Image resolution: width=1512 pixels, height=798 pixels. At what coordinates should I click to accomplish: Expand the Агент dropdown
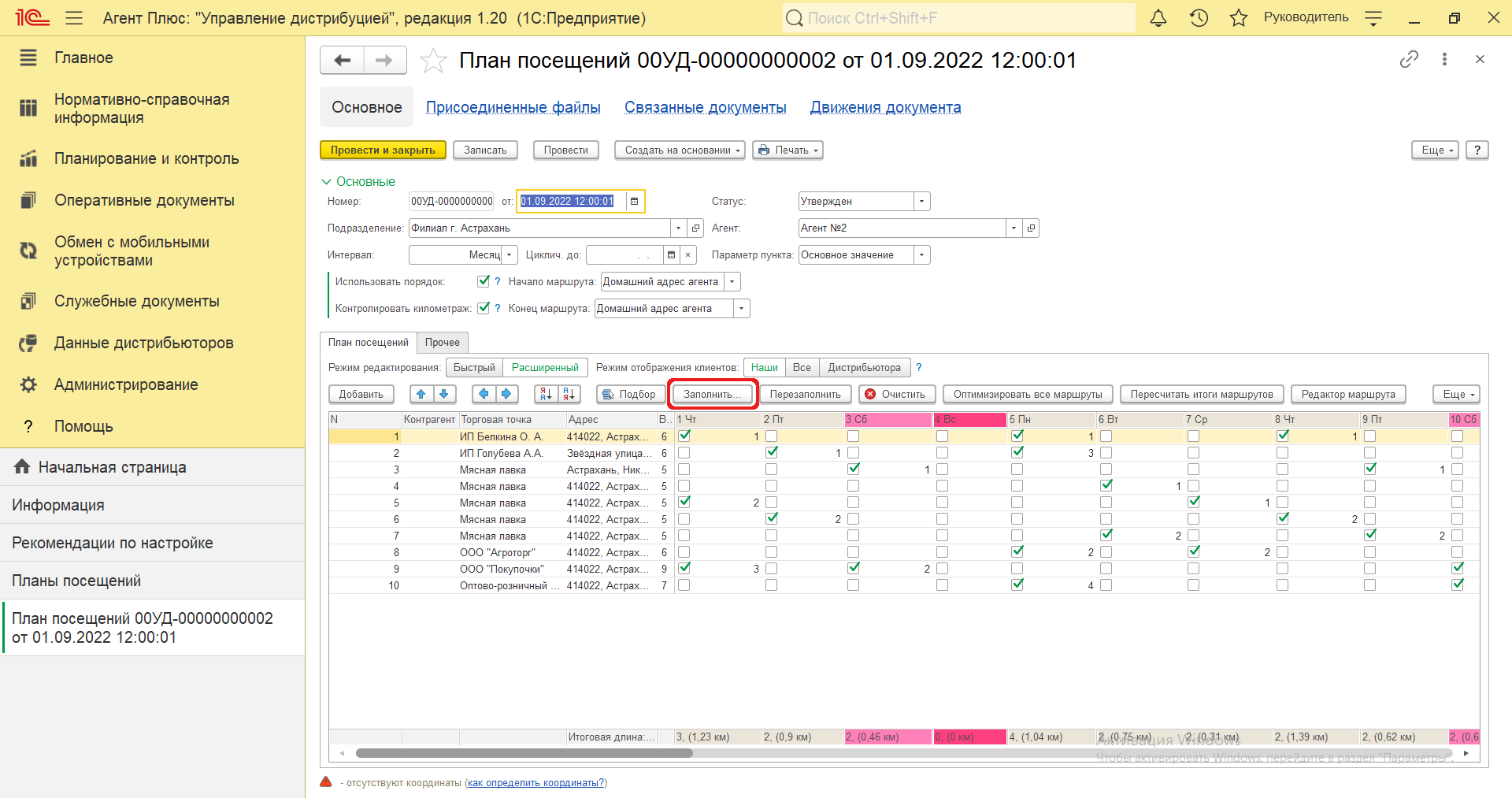point(1014,228)
